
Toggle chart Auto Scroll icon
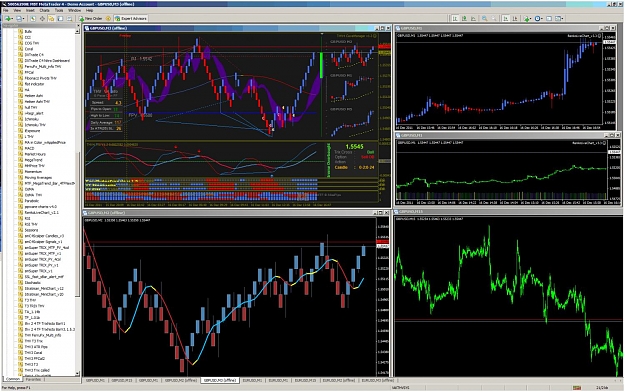[x=505, y=18]
